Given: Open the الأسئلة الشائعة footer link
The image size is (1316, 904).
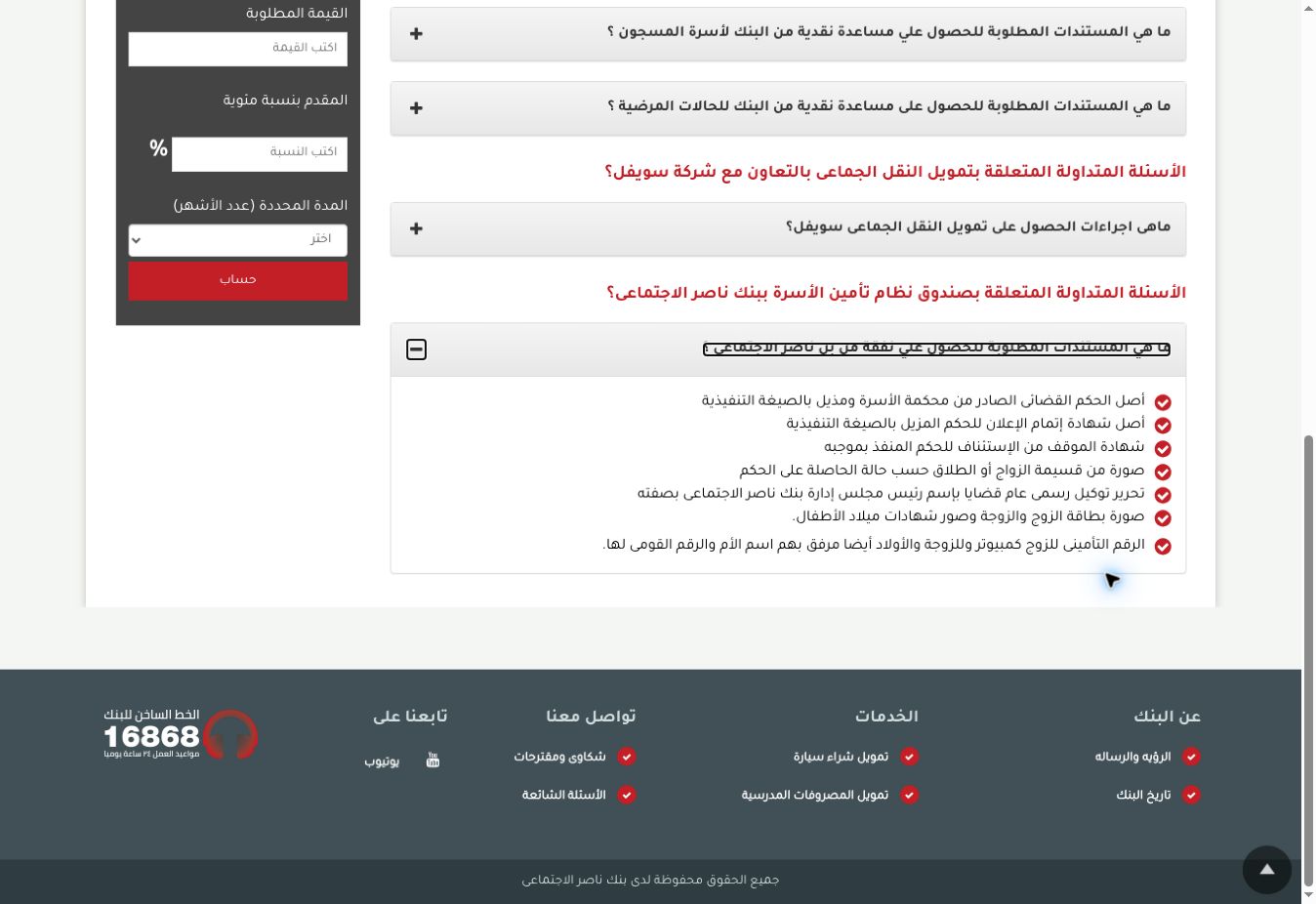Looking at the screenshot, I should click(x=563, y=795).
